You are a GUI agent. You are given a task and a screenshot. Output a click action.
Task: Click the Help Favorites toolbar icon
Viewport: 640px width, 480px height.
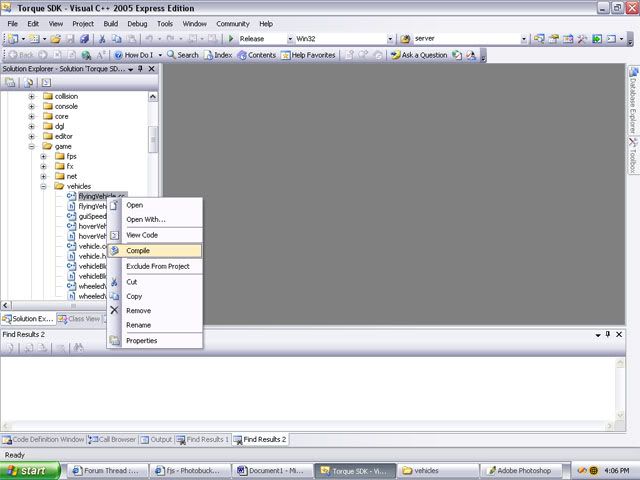pos(308,55)
